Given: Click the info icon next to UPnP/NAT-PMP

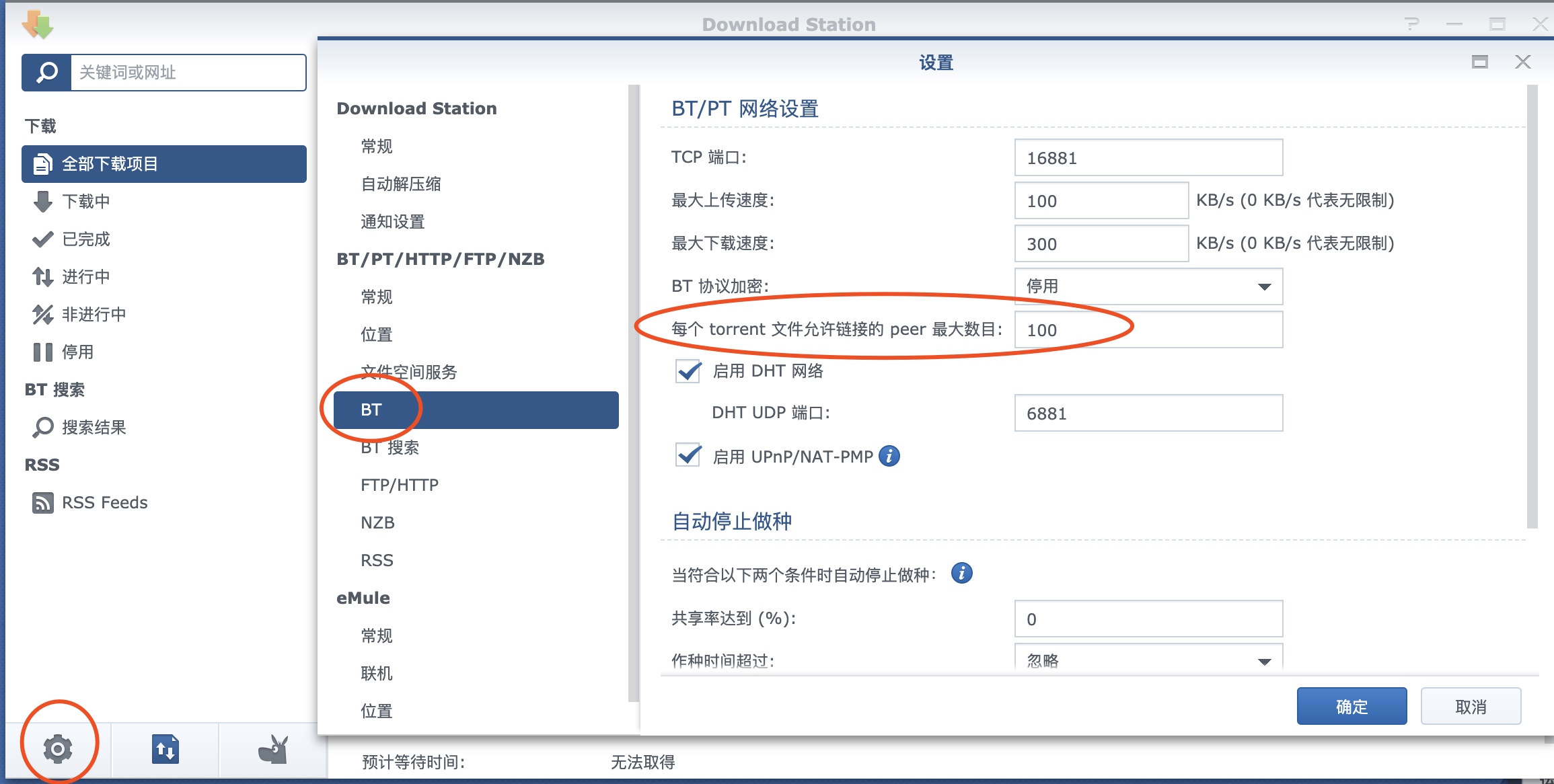Looking at the screenshot, I should [889, 456].
